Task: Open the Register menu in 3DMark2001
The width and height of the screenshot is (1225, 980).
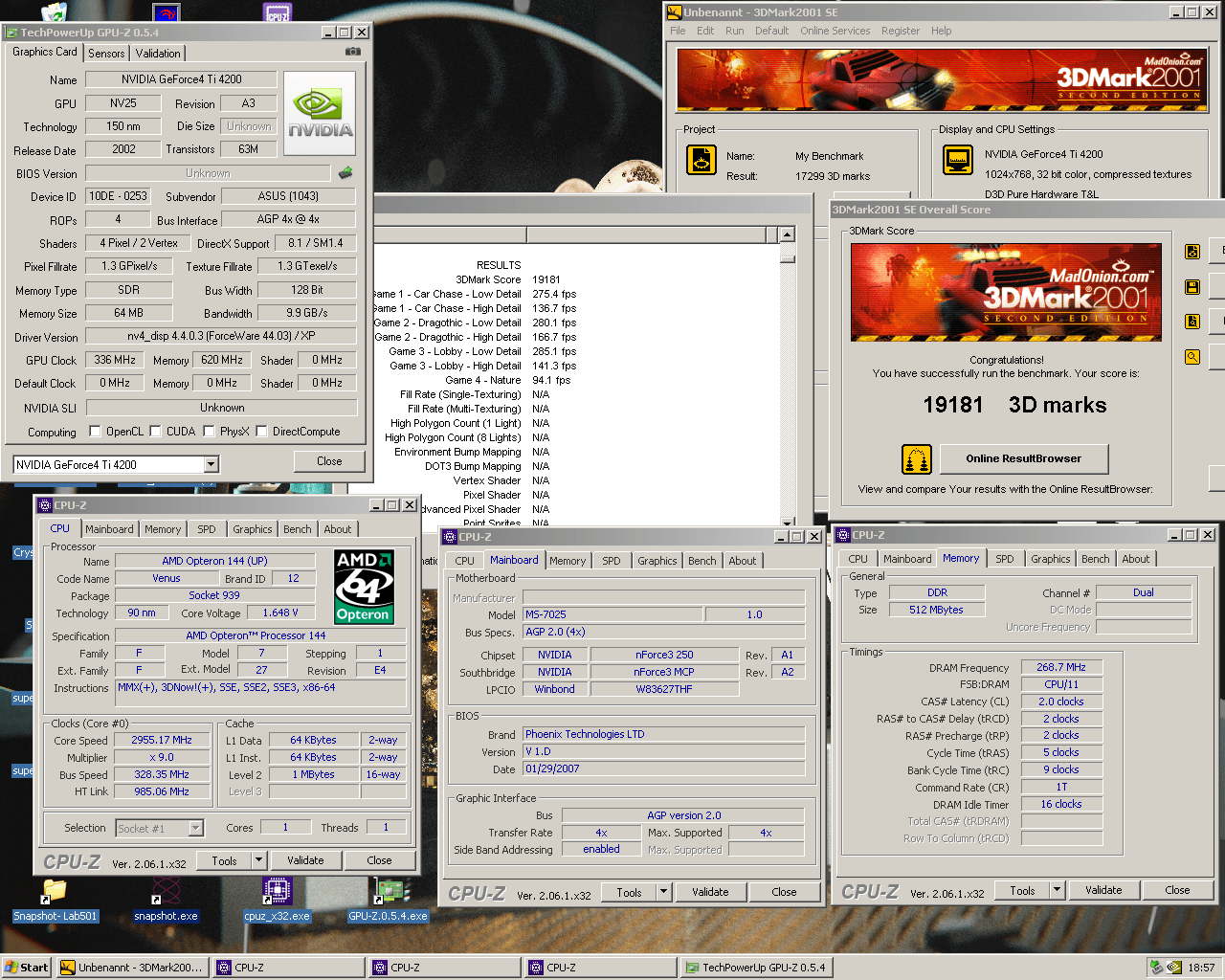Action: (900, 31)
